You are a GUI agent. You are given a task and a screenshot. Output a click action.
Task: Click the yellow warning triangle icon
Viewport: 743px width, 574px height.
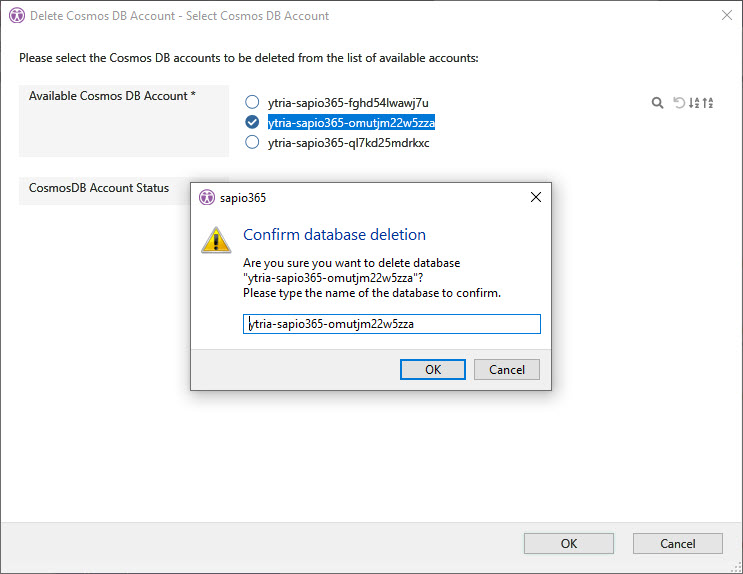click(216, 240)
